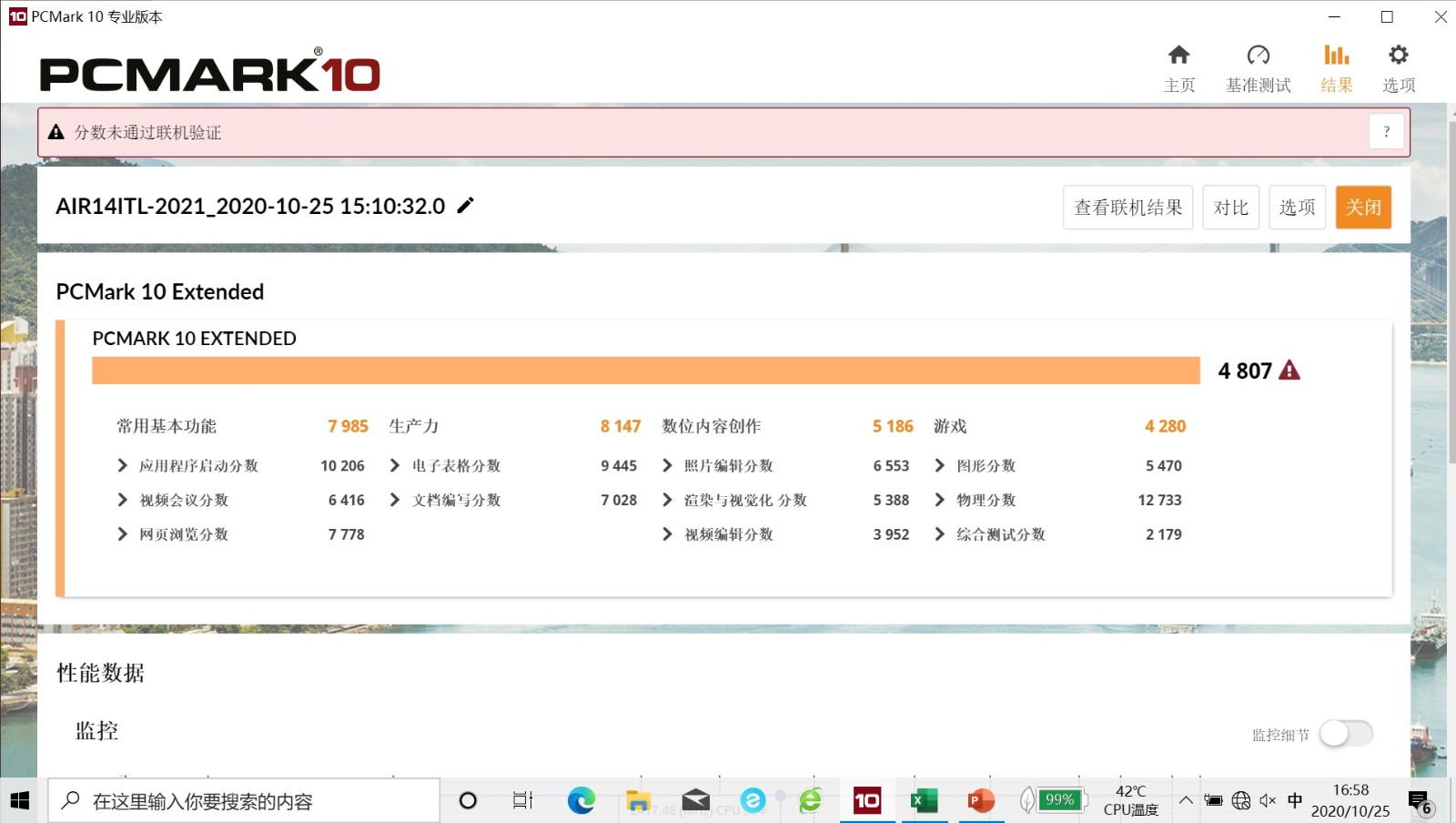Click the orange 关闭 button
Image resolution: width=1456 pixels, height=823 pixels.
[1363, 208]
